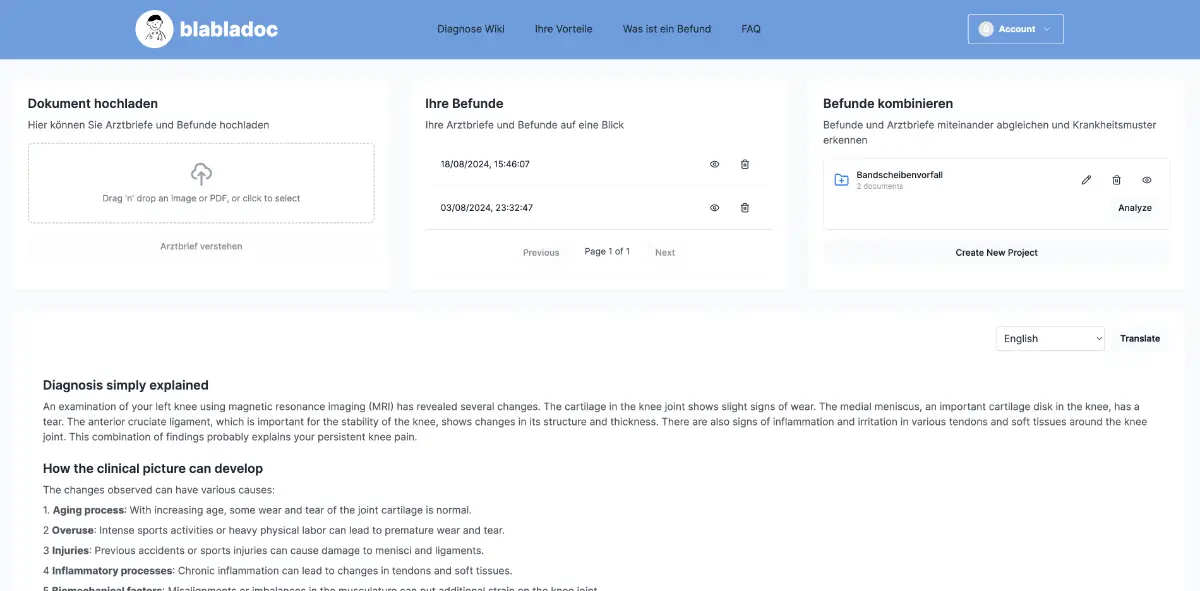The image size is (1200, 591).
Task: Click the upload cloud icon in Dokument hochladen
Action: (x=201, y=172)
